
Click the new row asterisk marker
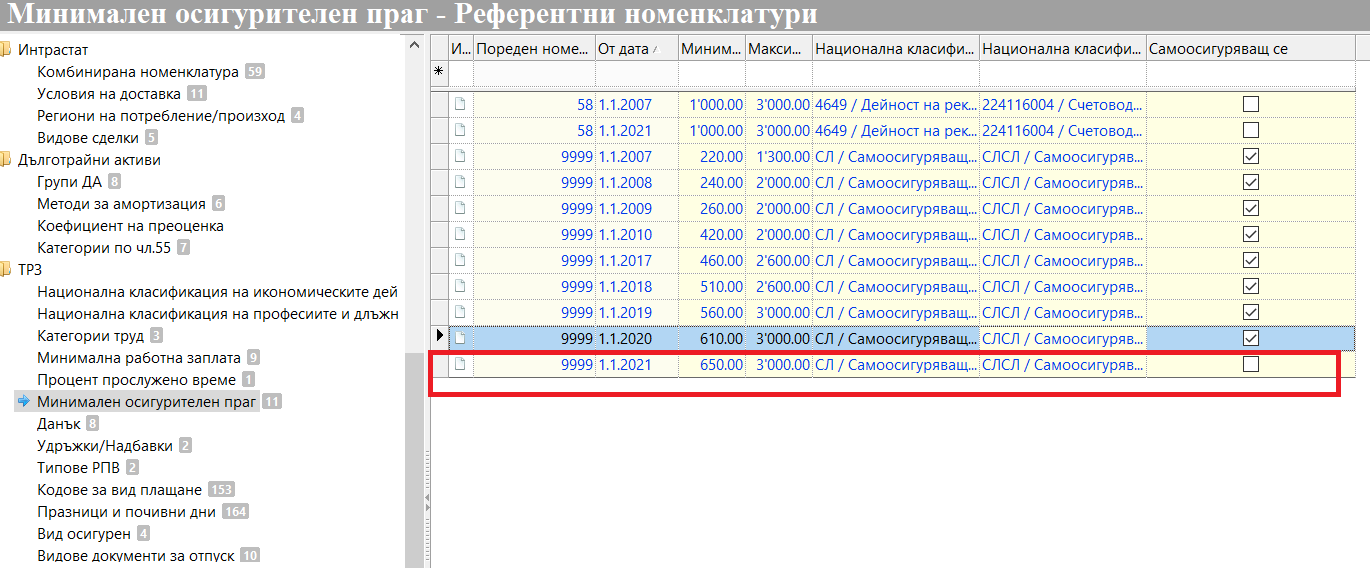(438, 74)
